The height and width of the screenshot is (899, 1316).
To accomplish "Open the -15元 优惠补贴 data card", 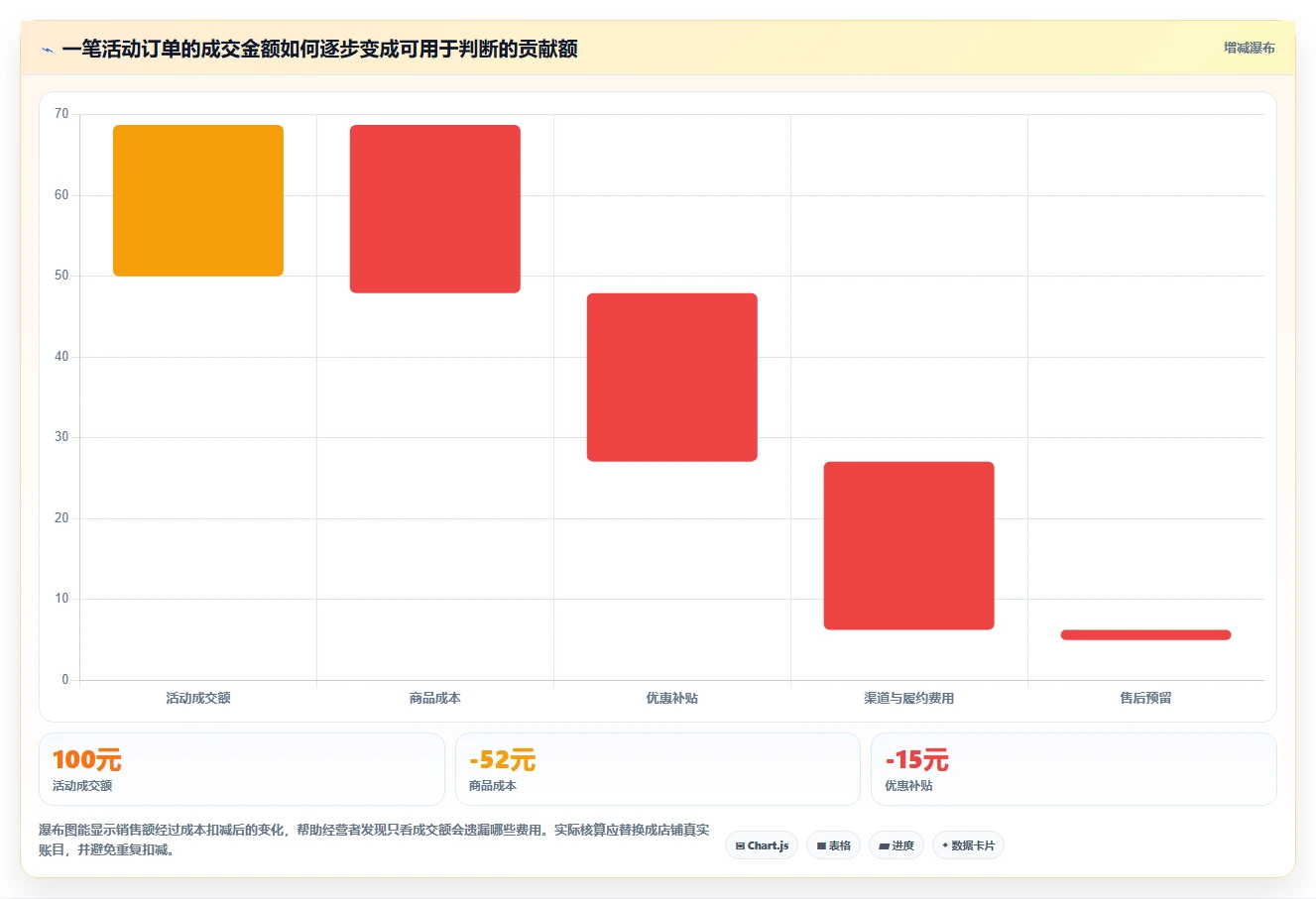I will coord(1074,769).
